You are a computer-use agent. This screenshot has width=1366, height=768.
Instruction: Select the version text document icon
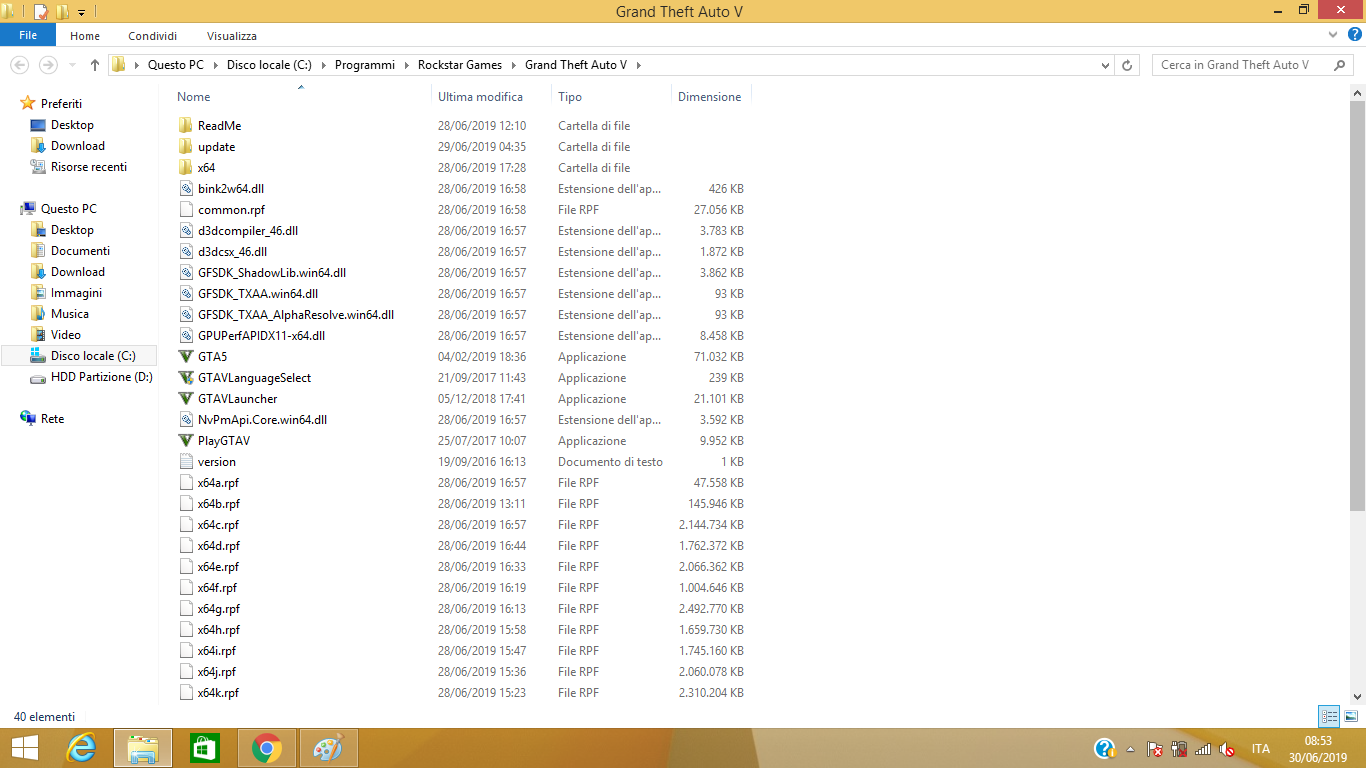[185, 462]
